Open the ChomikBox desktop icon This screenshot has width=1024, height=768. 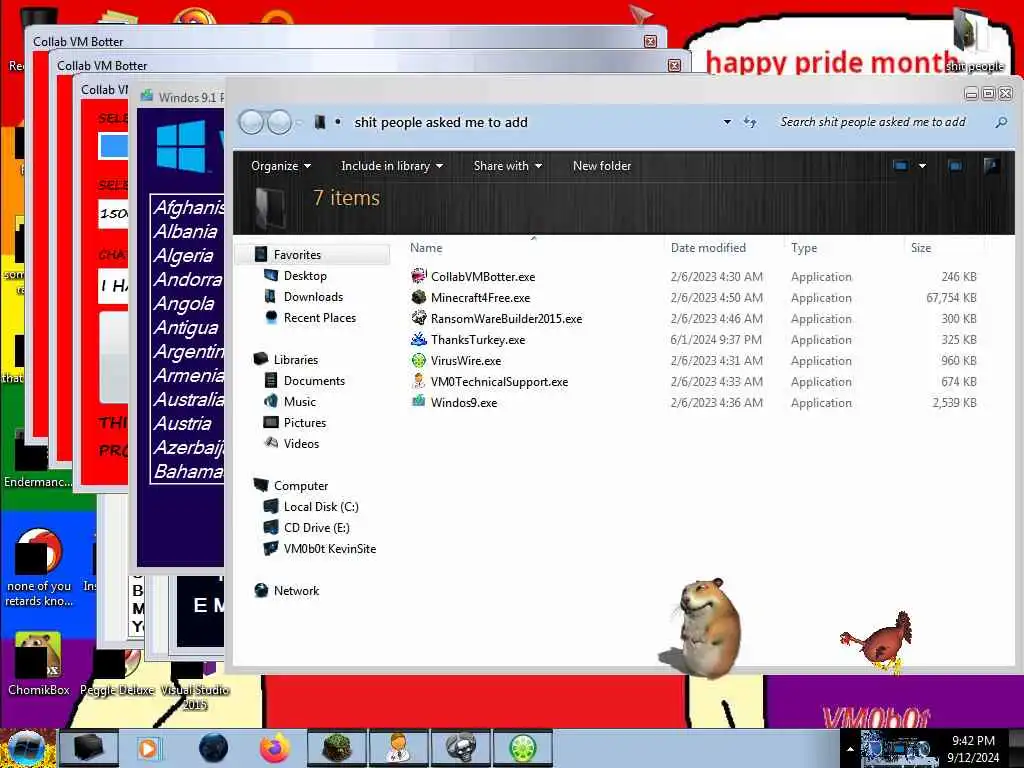(x=38, y=664)
